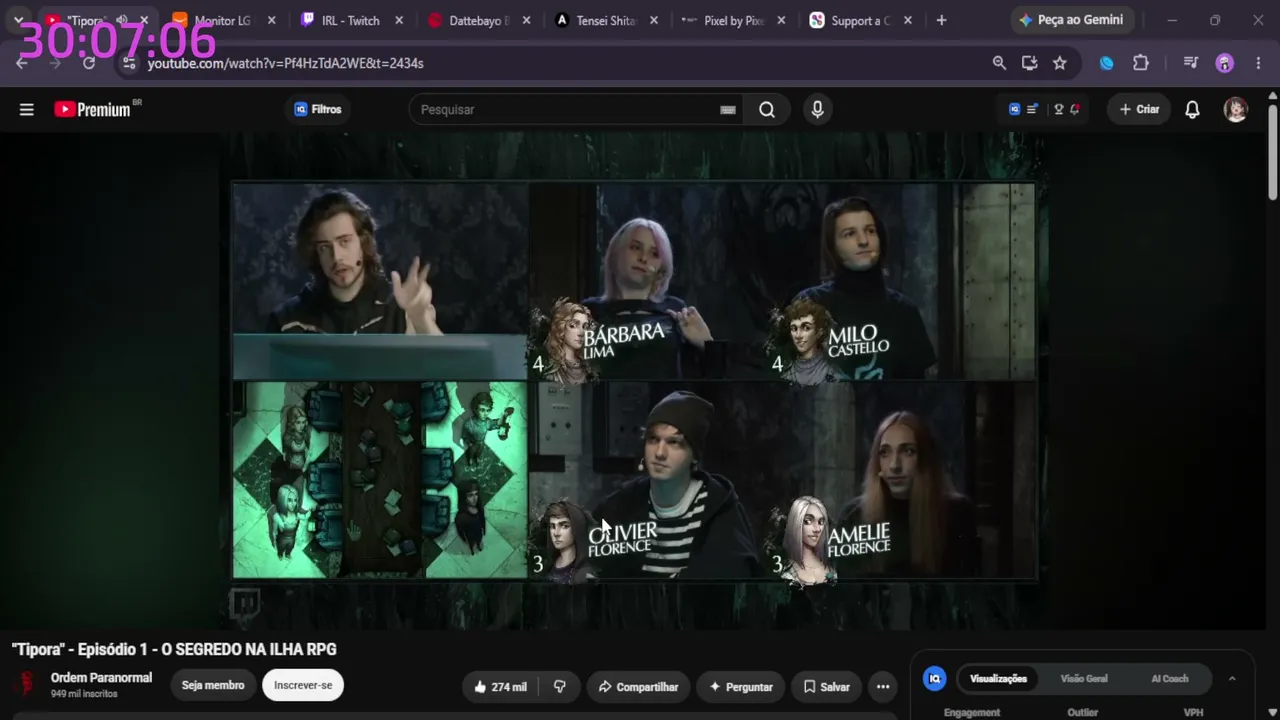Switch to Visualizações tab in side panel

[998, 679]
